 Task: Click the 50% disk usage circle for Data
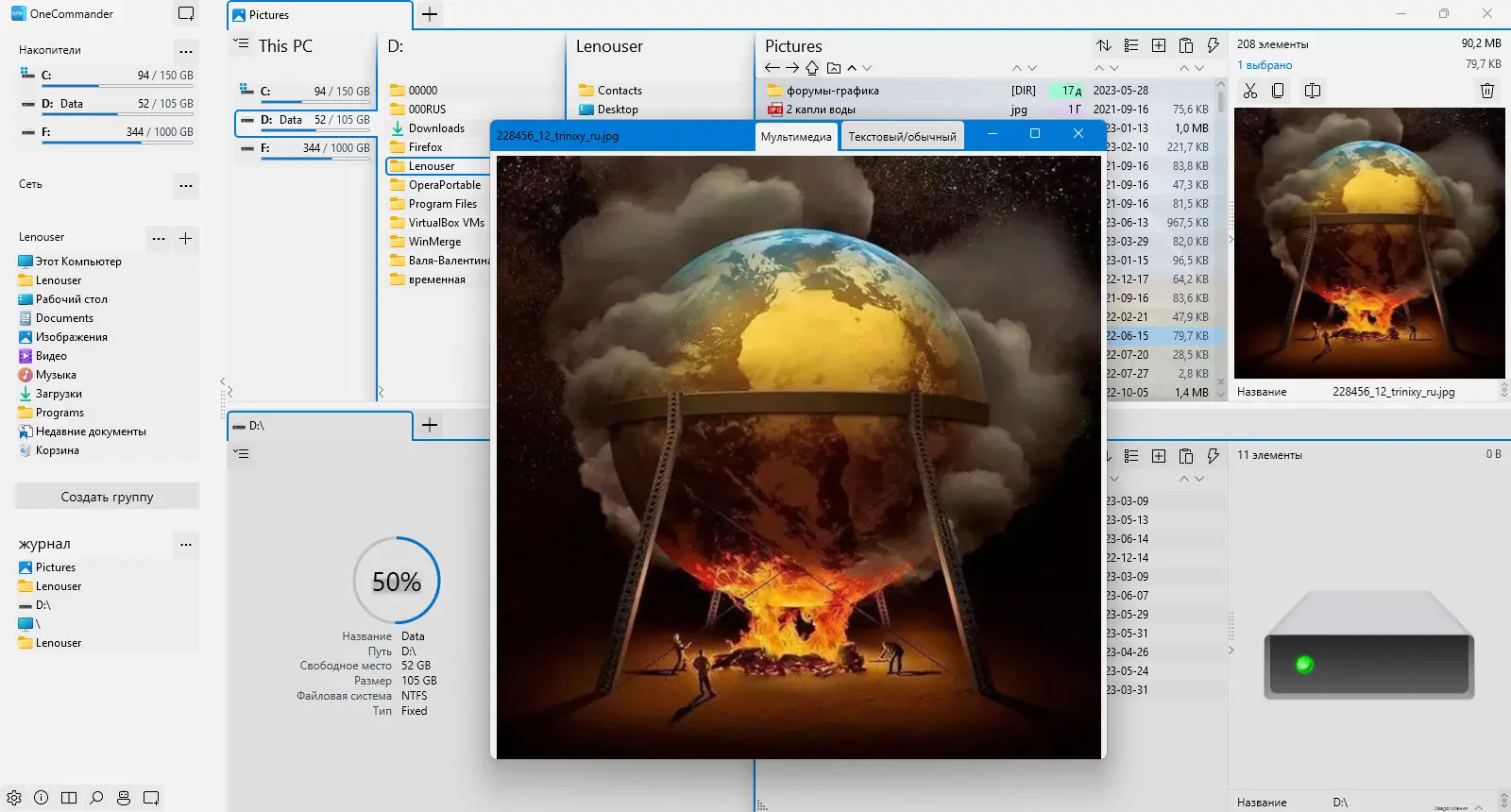pos(397,581)
